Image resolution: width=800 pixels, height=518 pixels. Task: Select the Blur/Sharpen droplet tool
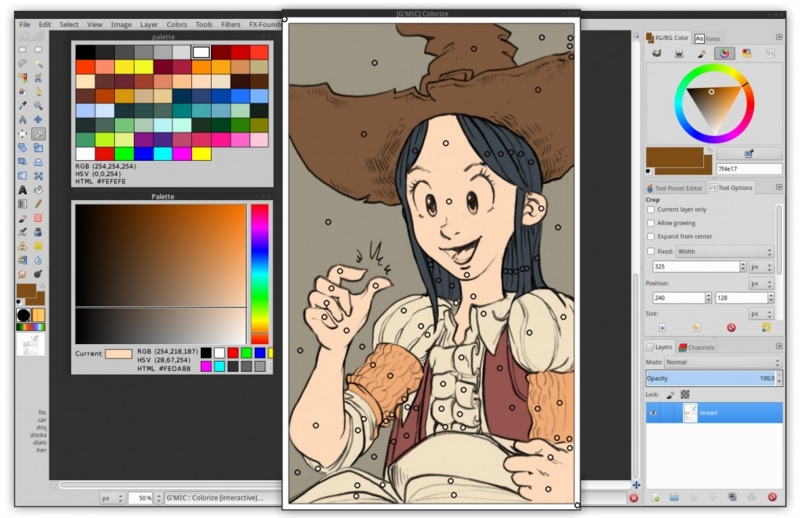(x=38, y=260)
